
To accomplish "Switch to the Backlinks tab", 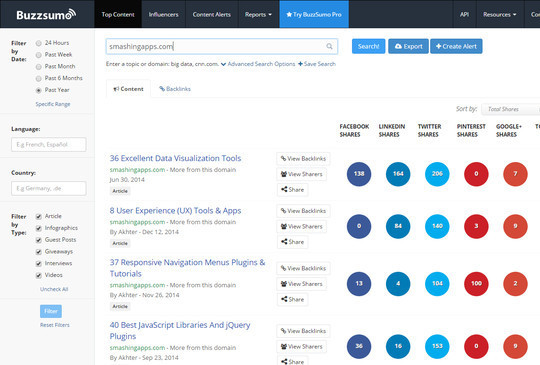I will 175,89.
